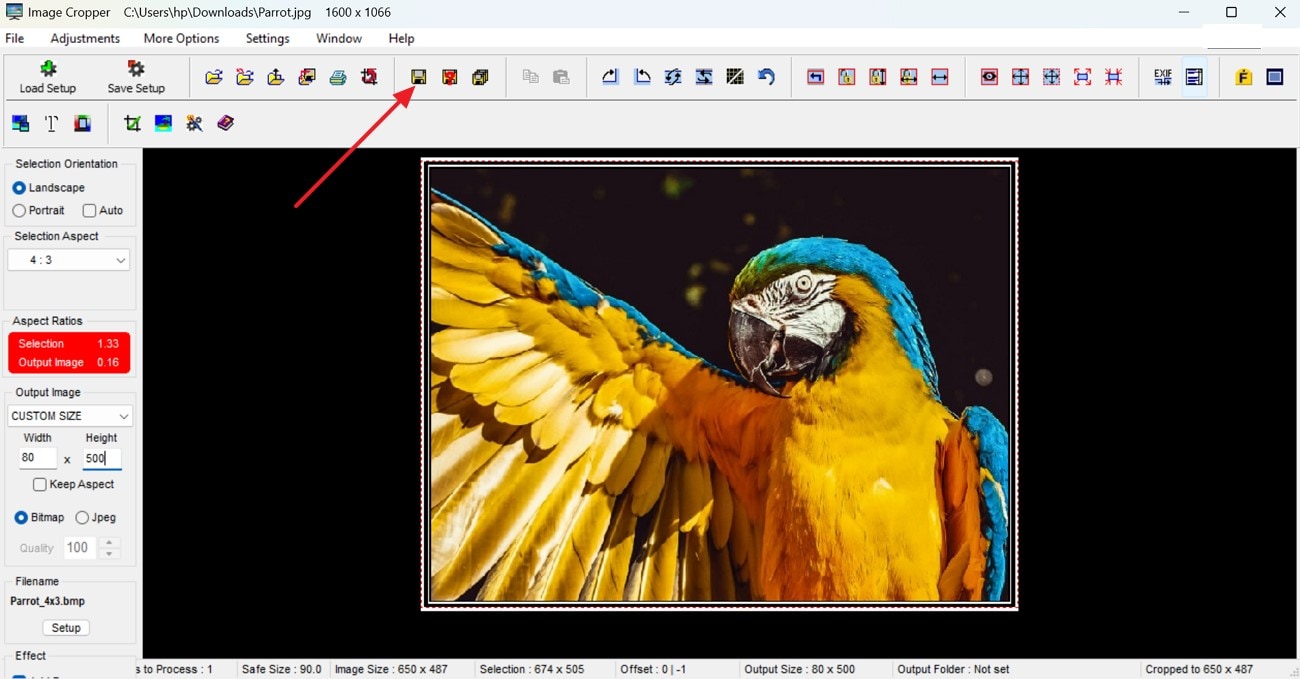The image size is (1300, 679).
Task: Click the red-framed return arrow icon
Action: click(x=816, y=77)
